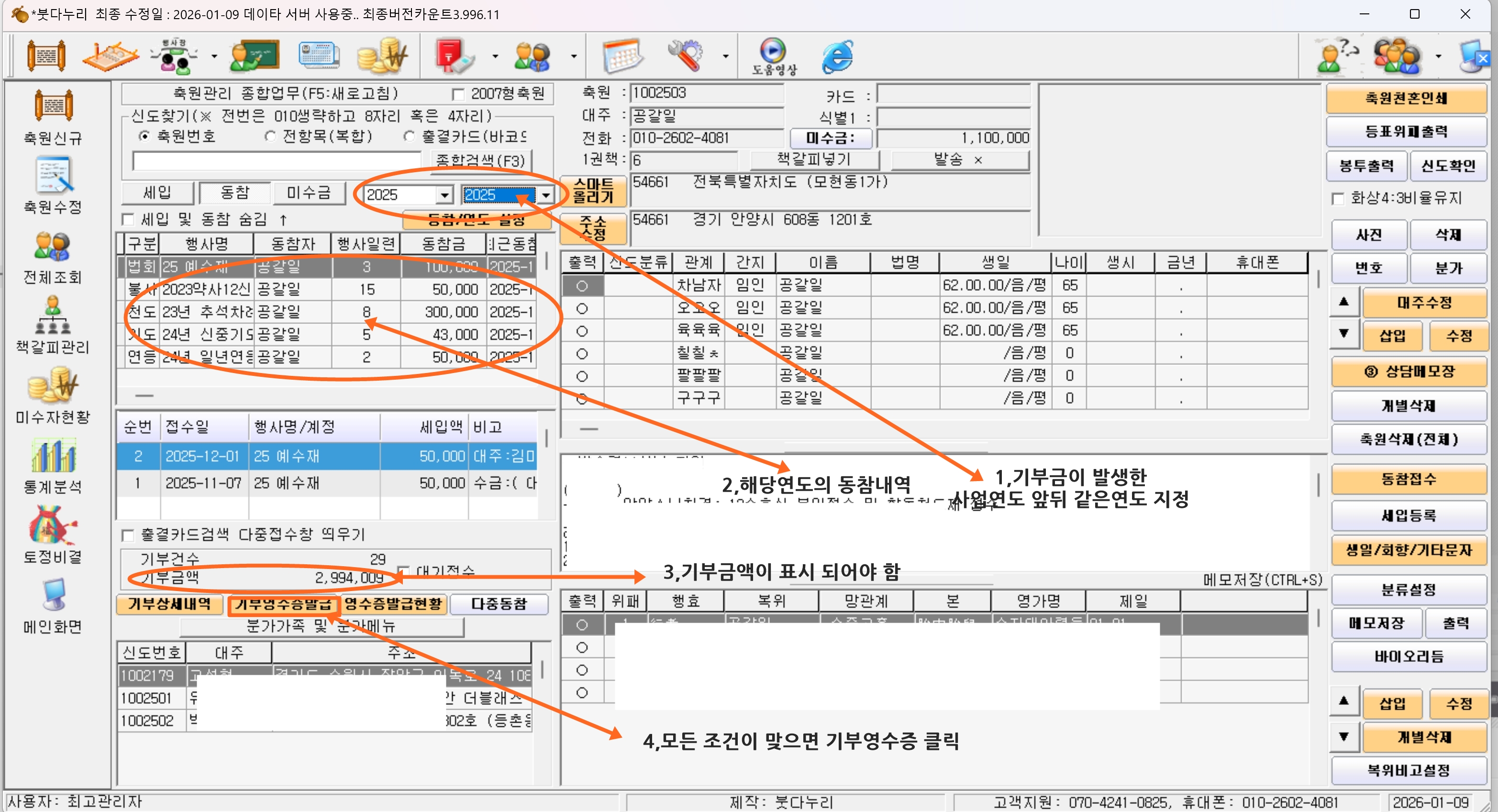1498x812 pixels.
Task: Click the 신도찾기 search input field
Action: (x=277, y=160)
